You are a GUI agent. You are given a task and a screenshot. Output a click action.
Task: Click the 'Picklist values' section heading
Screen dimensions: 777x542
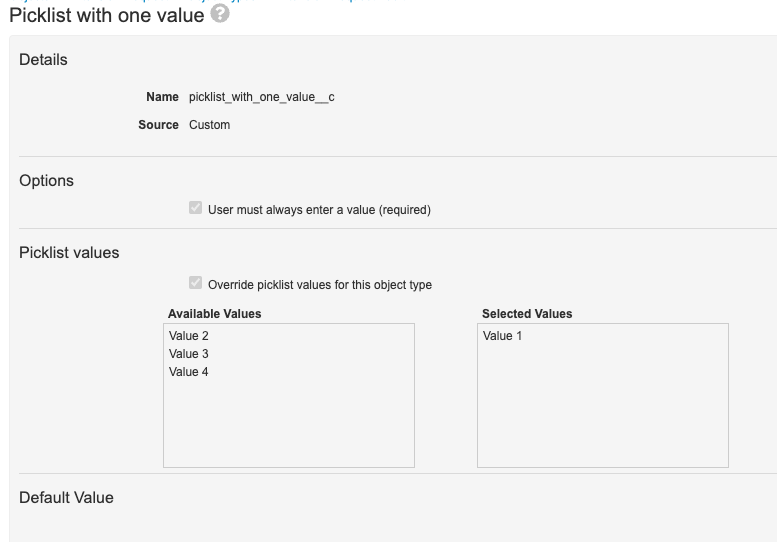tap(69, 253)
